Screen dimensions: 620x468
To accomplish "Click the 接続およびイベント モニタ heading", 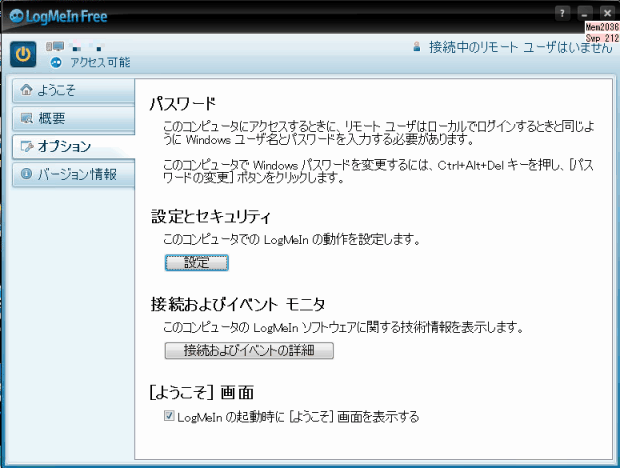I will pos(238,305).
